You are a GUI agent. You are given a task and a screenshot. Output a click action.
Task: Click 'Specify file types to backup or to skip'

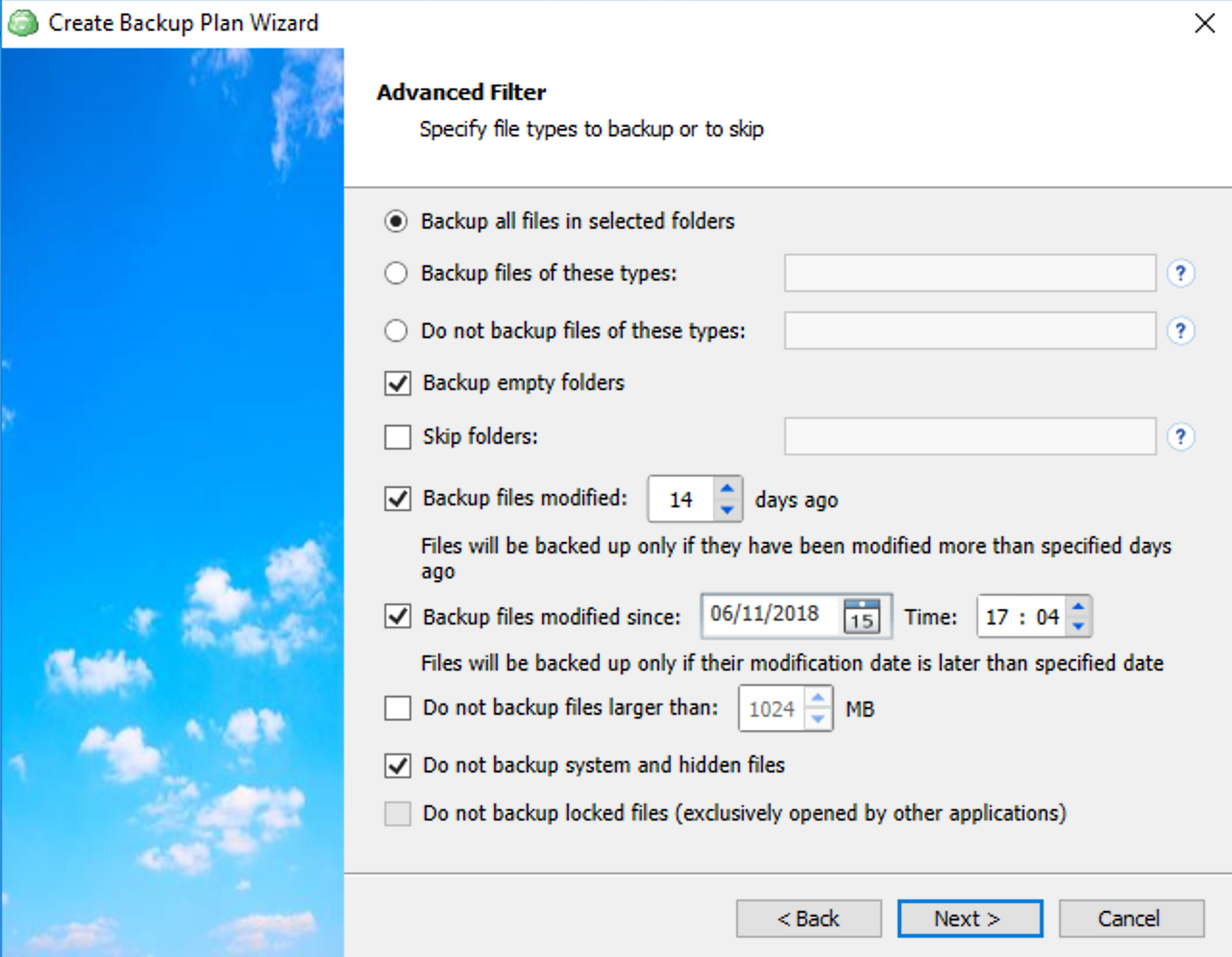591,130
